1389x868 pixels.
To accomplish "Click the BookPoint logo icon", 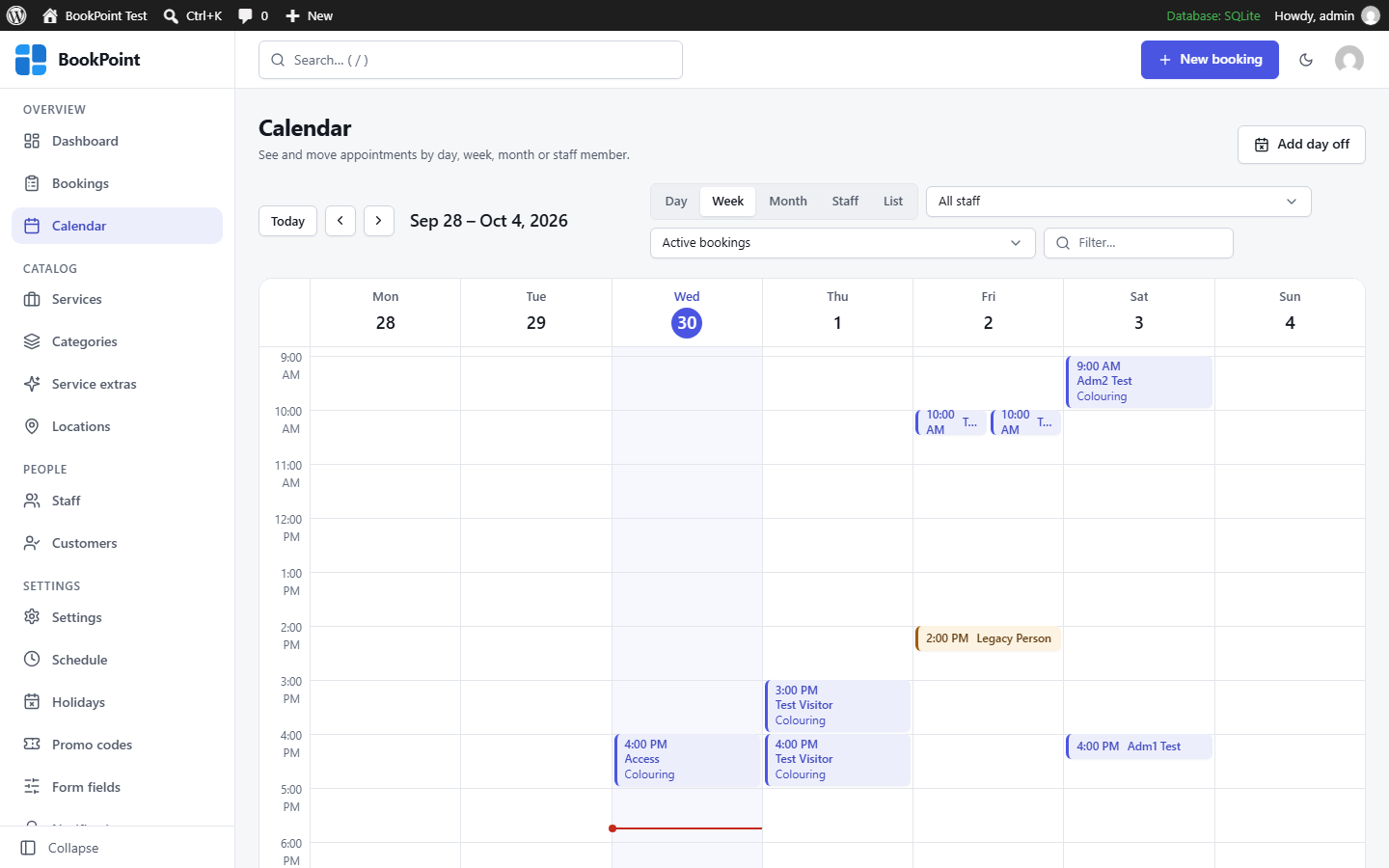I will click(x=31, y=60).
